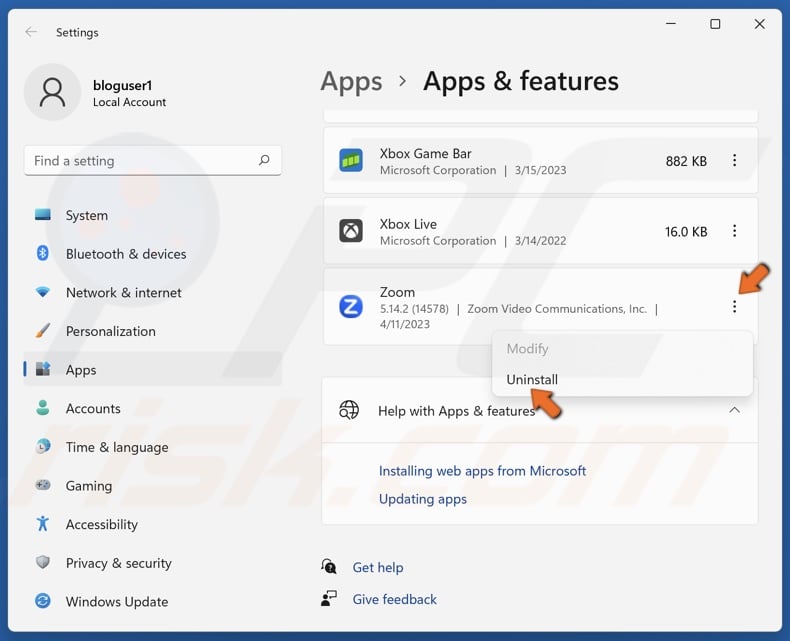Click the Help with Apps & features title

point(456,411)
